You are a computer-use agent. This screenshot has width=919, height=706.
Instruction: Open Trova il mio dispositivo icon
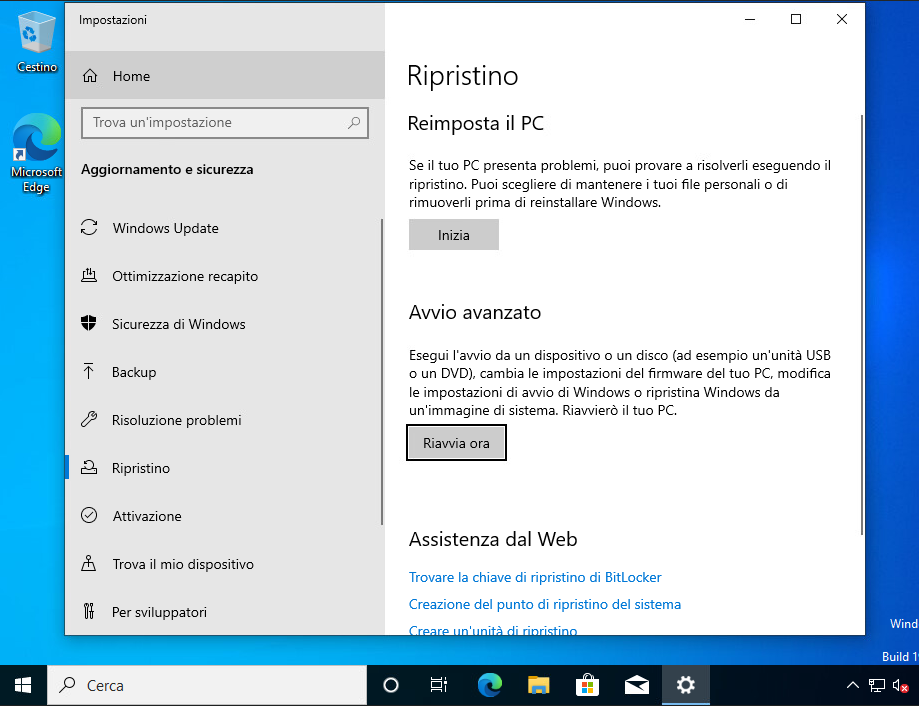[x=90, y=564]
